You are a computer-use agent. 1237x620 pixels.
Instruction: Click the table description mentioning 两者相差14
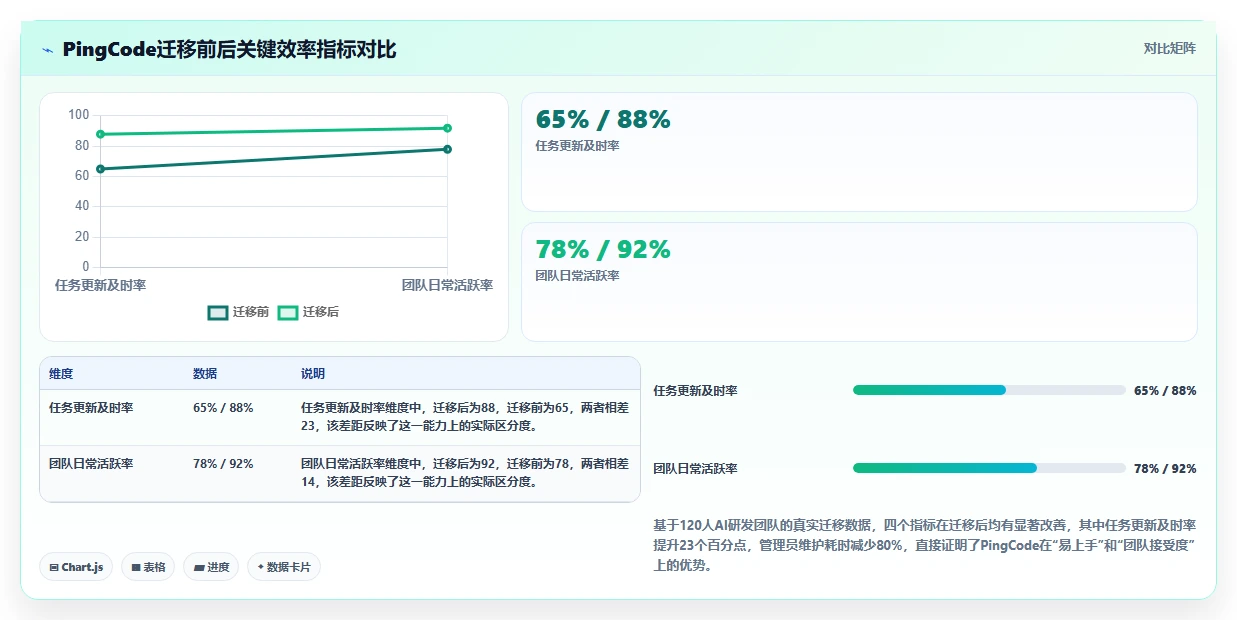coord(465,473)
